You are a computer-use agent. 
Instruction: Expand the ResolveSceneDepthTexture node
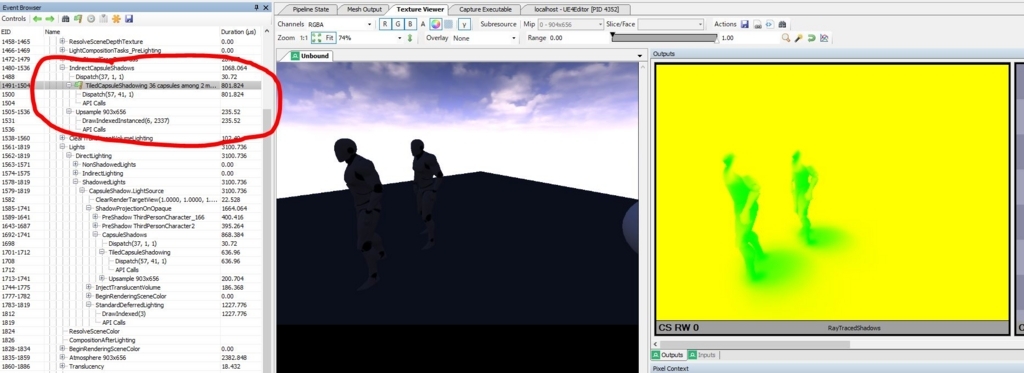(x=62, y=41)
